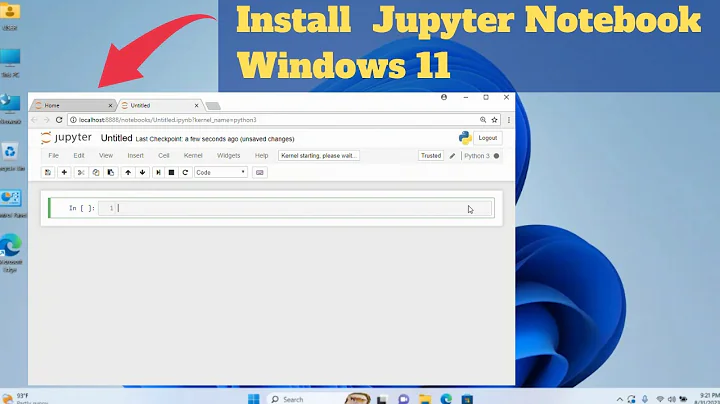Click the Trusted notebook button
The image size is (720, 404).
(431, 156)
